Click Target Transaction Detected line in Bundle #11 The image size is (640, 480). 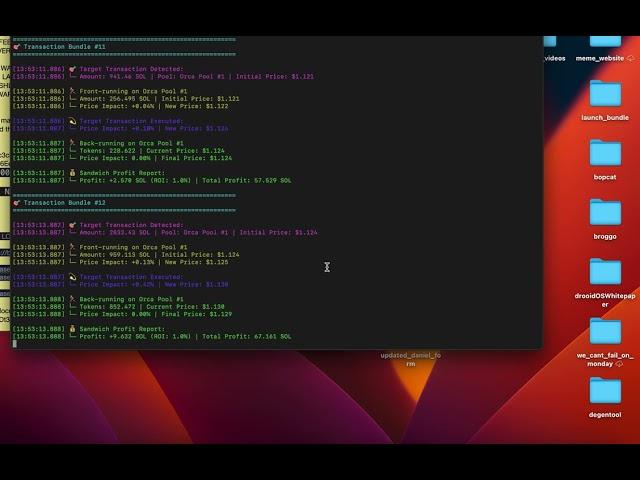(98, 69)
